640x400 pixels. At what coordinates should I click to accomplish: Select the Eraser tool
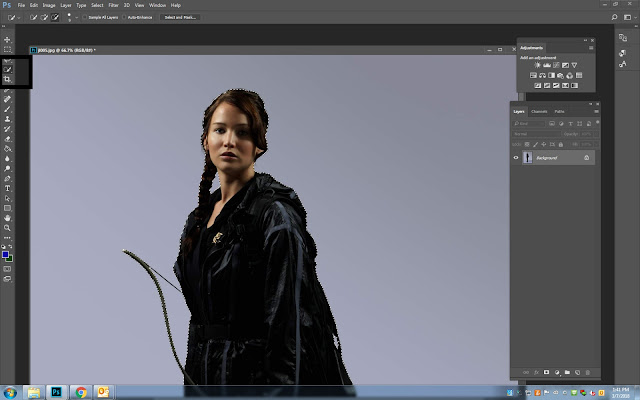tap(7, 139)
